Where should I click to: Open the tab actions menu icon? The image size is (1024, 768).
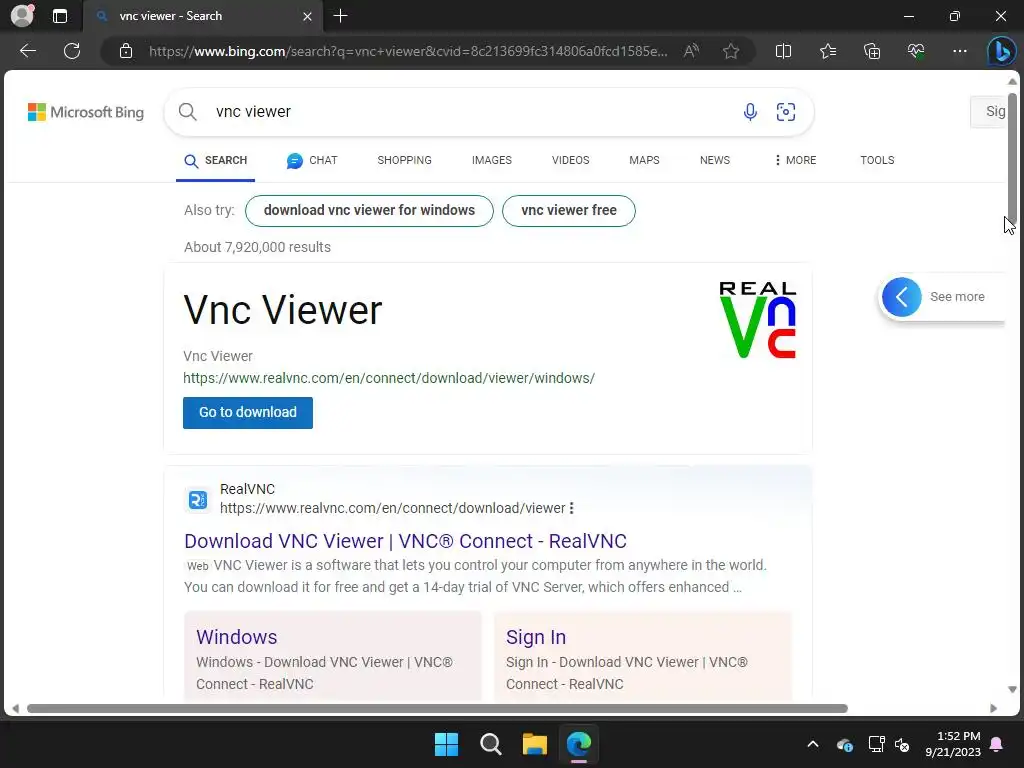60,16
